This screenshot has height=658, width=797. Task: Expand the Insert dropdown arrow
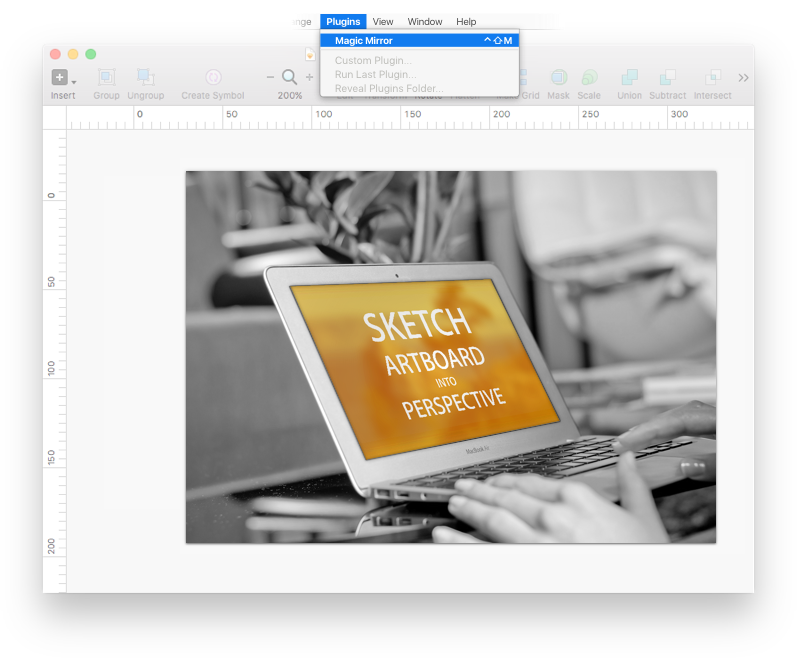click(x=74, y=82)
